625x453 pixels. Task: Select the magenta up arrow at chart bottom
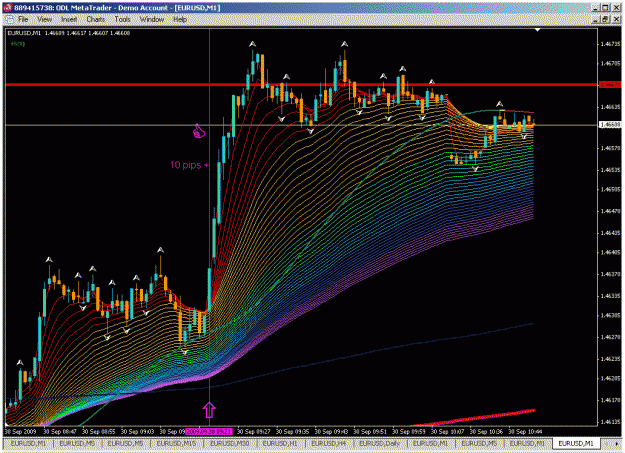pos(209,410)
